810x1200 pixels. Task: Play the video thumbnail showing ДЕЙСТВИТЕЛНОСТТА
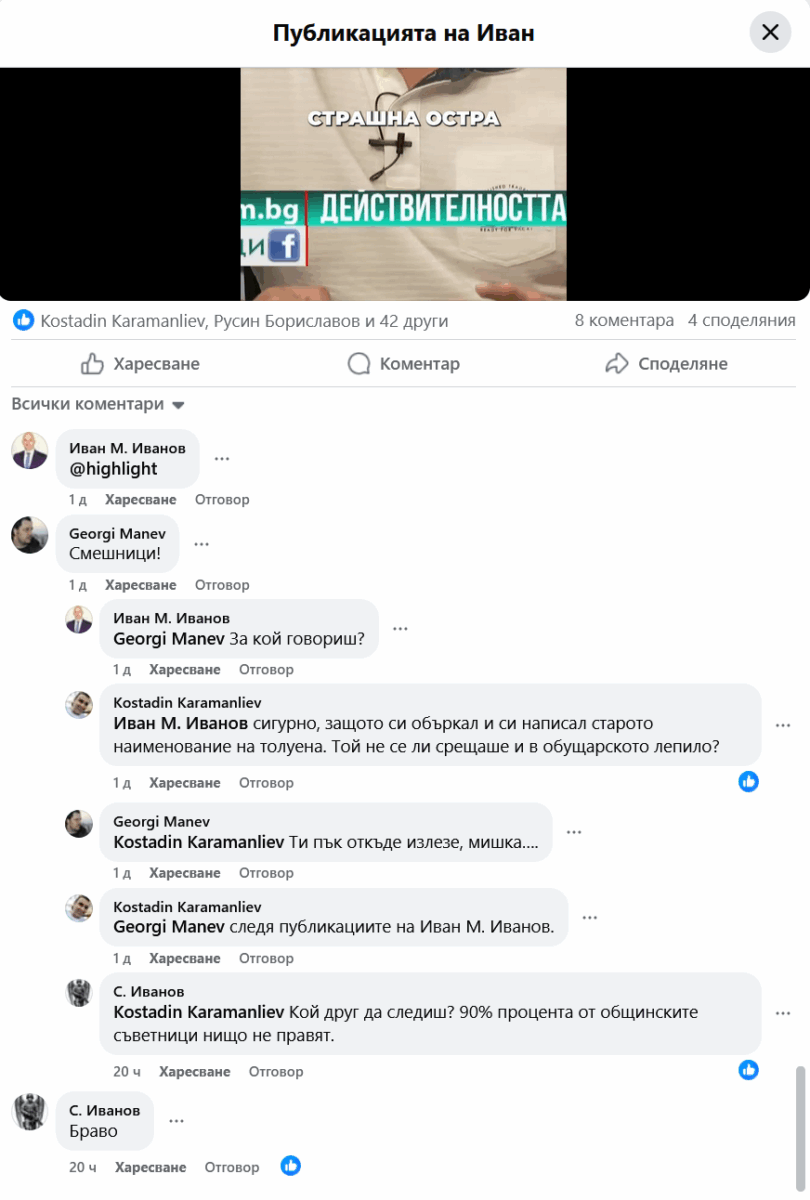404,184
